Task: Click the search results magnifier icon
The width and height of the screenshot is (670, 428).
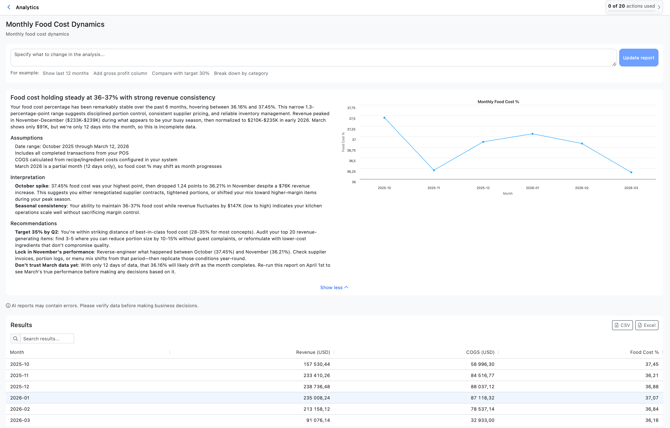Action: click(16, 339)
